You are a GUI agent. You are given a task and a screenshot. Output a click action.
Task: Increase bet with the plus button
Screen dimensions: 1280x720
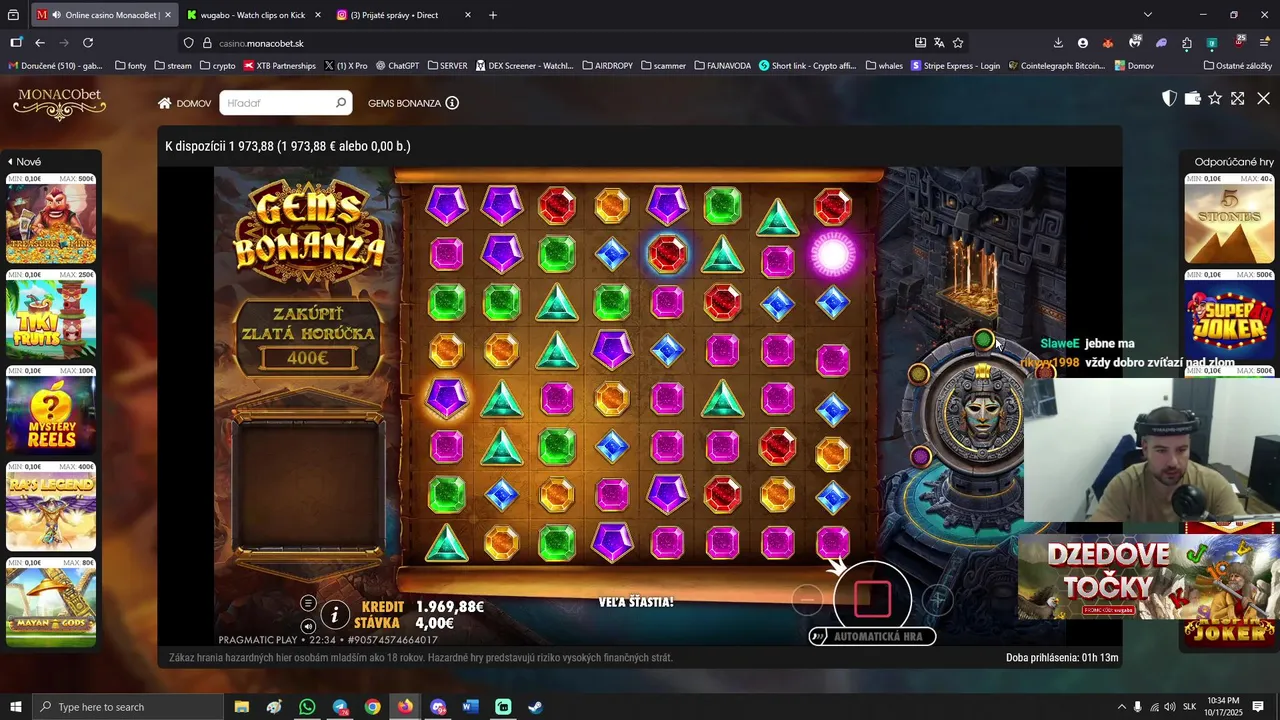[937, 599]
